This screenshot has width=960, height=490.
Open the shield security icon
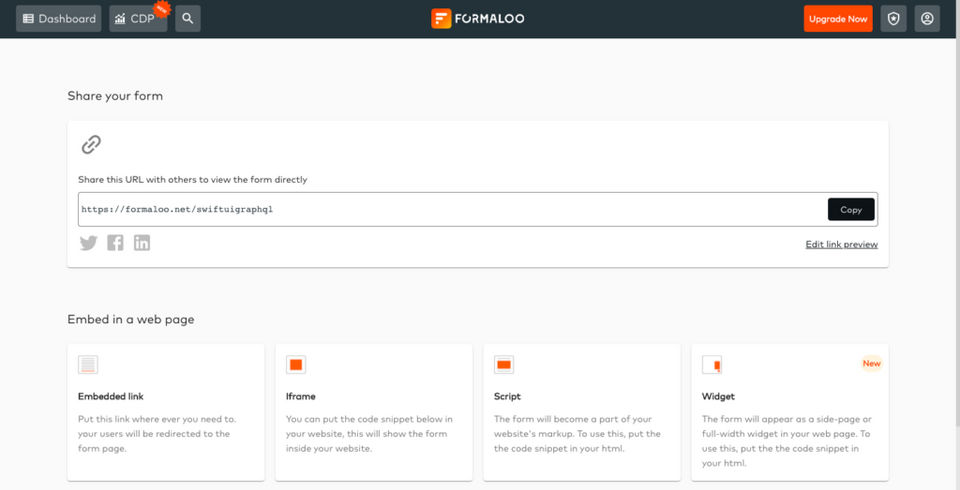(x=893, y=19)
